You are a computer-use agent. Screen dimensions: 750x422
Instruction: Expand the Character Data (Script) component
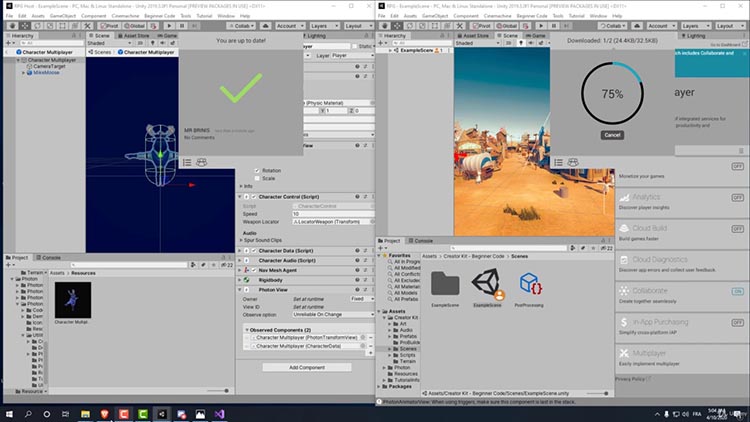240,251
